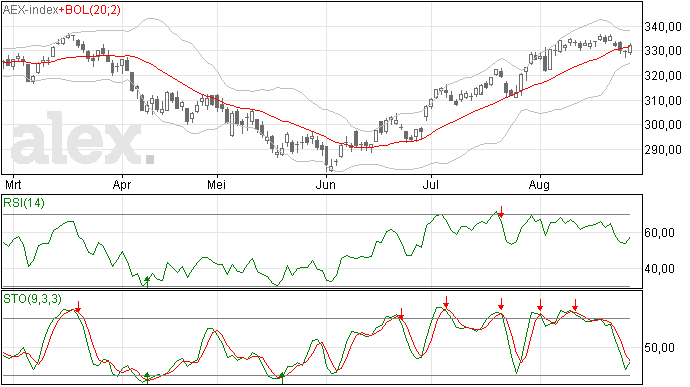This screenshot has height=387, width=690.
Task: Click the red sell arrow on RSI panel
Action: pos(501,211)
